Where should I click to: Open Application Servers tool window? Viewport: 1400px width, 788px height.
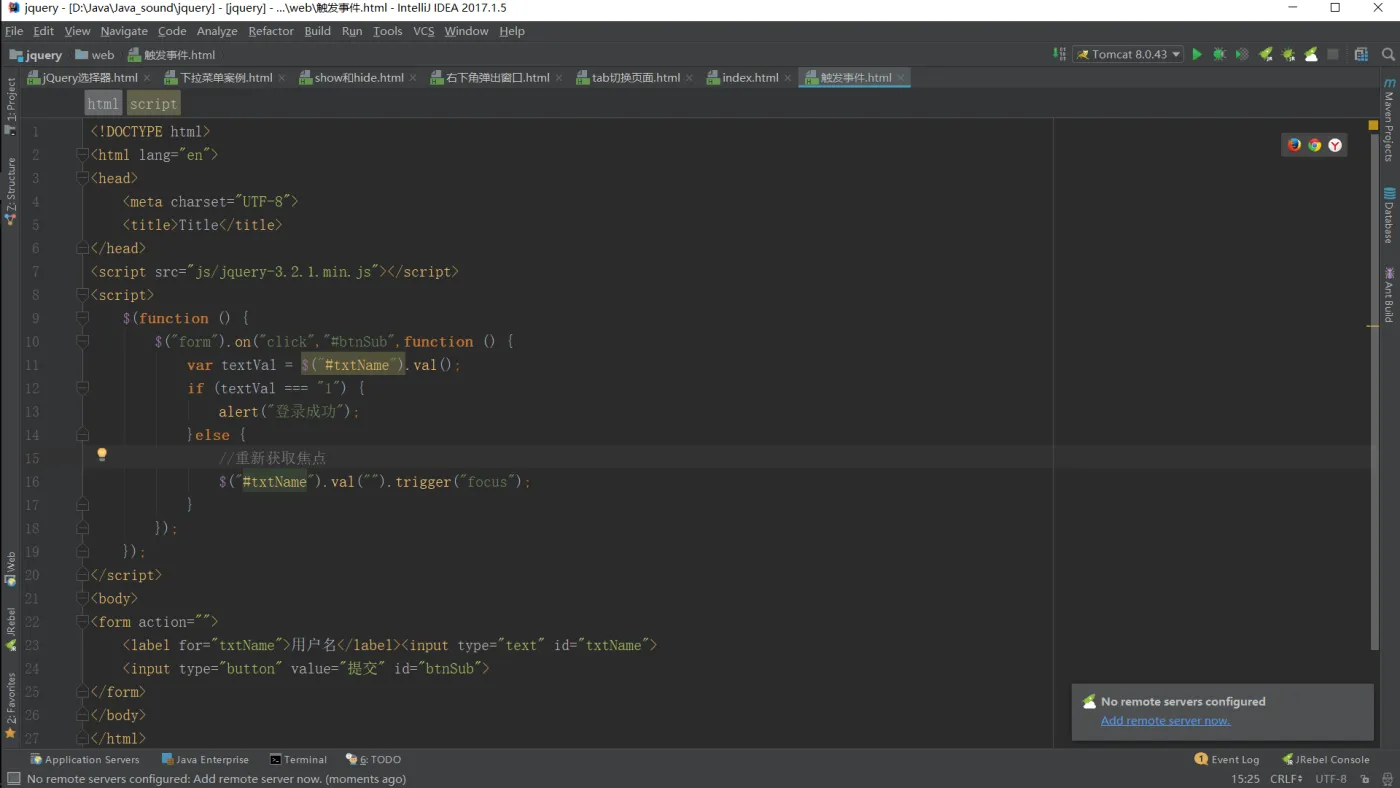click(x=85, y=760)
